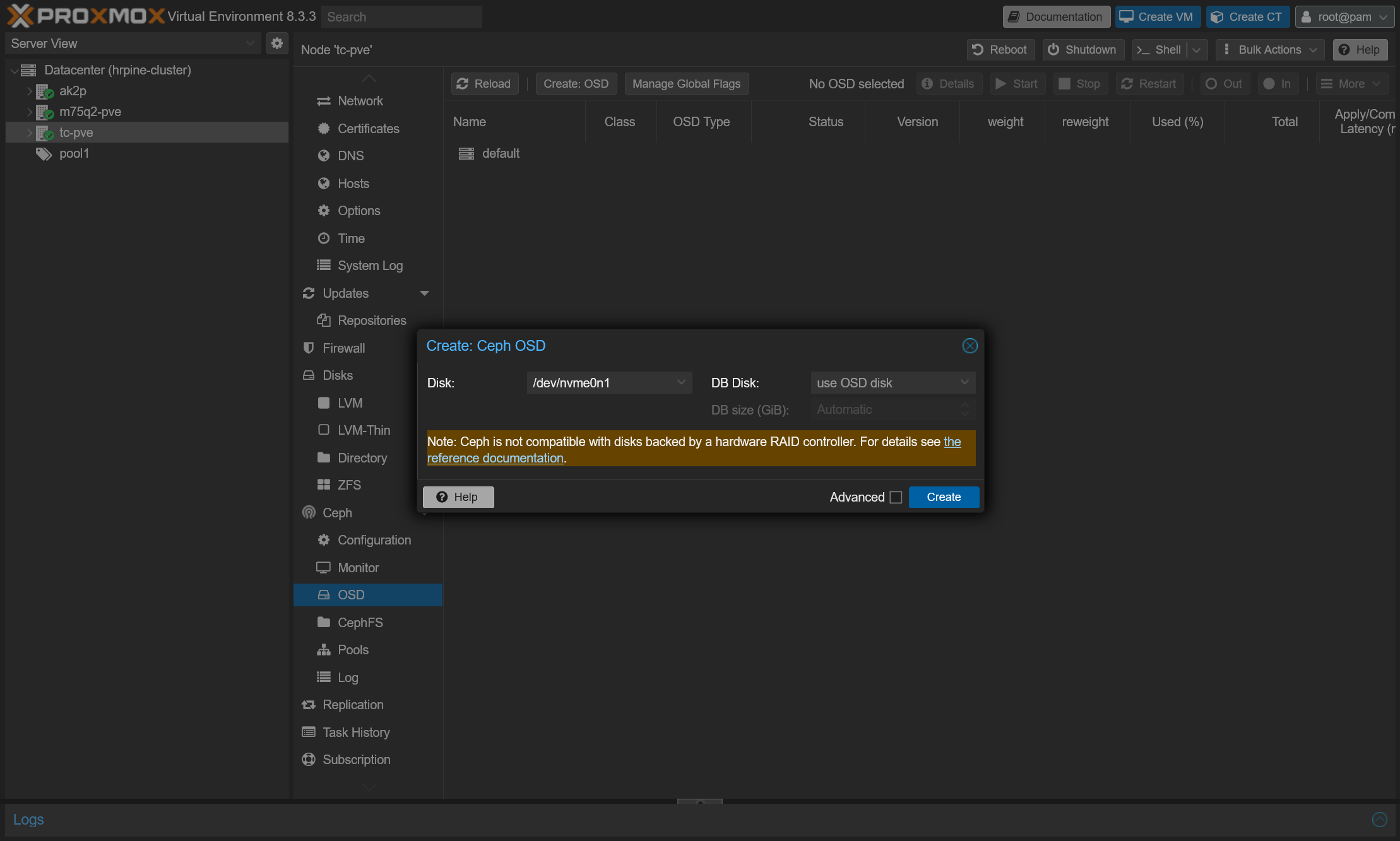Click the default root bucket icon
Image resolution: width=1400 pixels, height=841 pixels.
466,154
